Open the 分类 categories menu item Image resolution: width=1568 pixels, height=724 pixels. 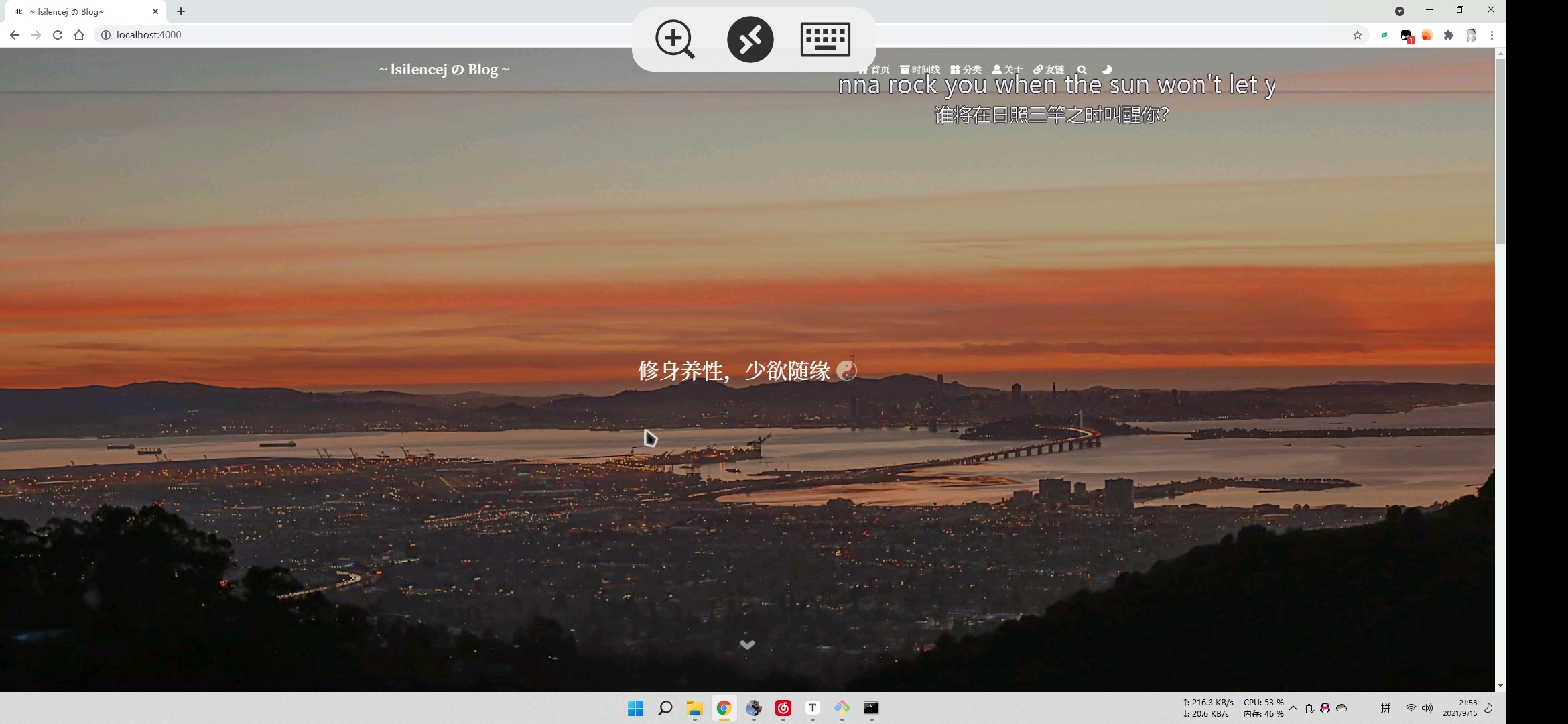coord(966,70)
